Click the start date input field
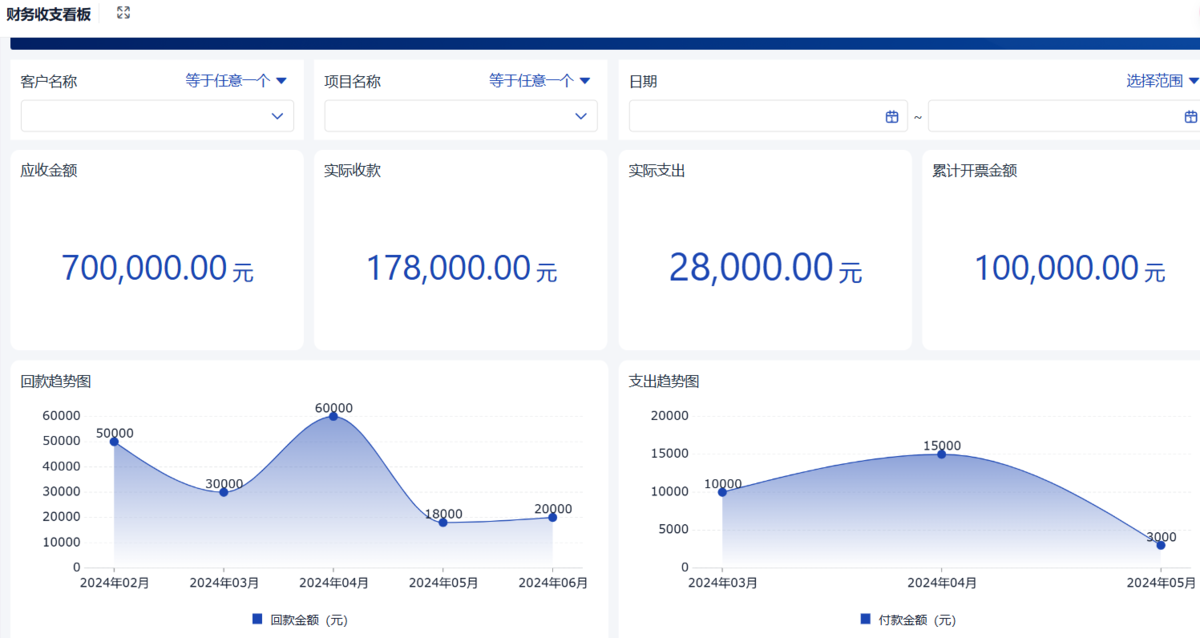 (768, 116)
